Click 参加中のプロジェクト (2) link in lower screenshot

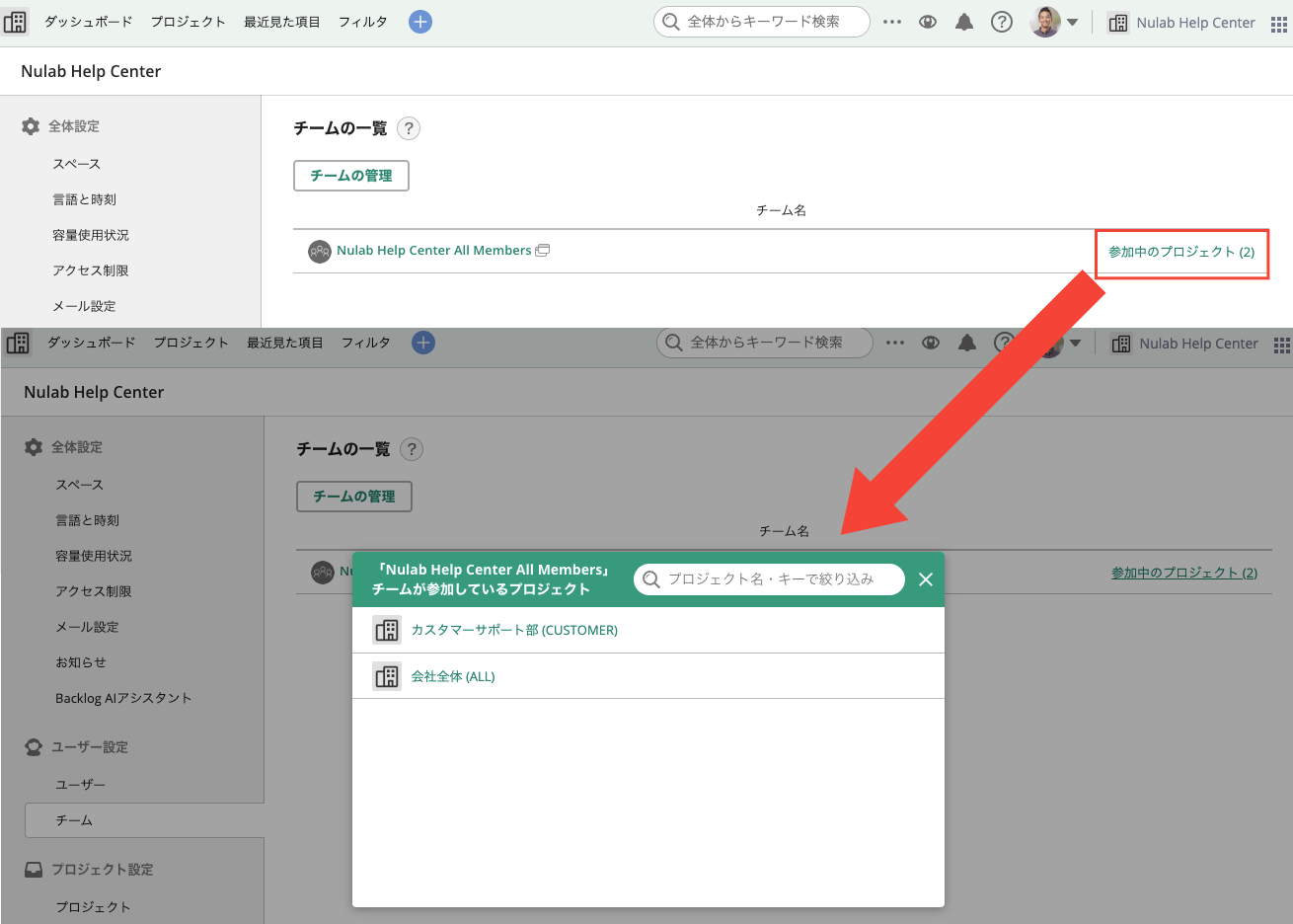click(x=1184, y=573)
